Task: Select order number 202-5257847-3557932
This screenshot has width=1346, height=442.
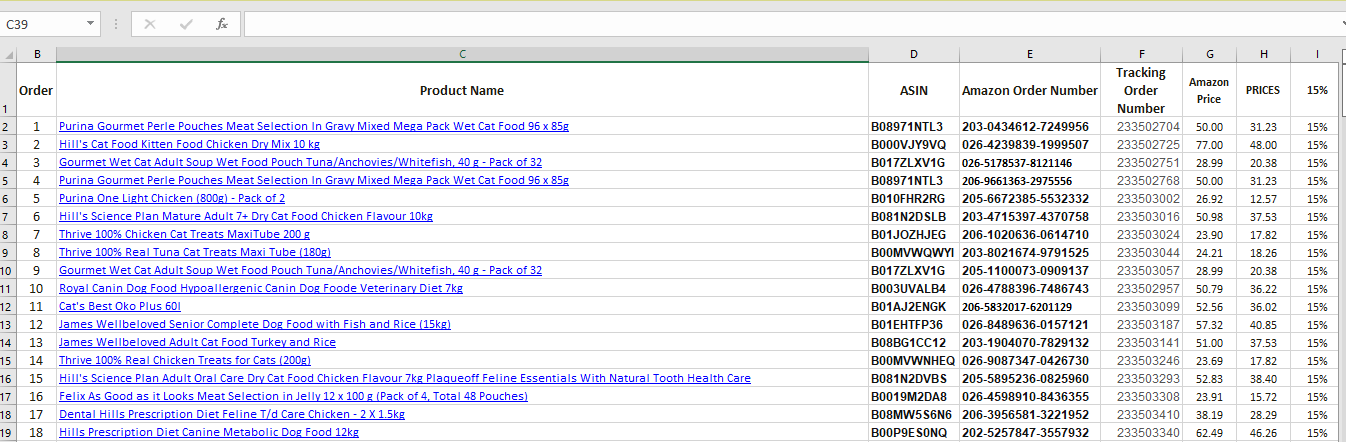Action: coord(1030,432)
